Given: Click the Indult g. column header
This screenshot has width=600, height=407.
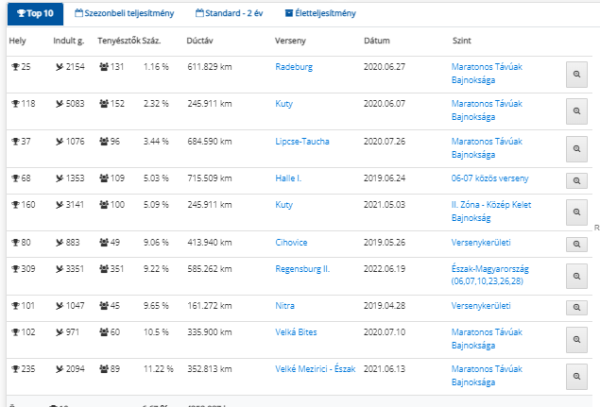Looking at the screenshot, I should tap(68, 41).
